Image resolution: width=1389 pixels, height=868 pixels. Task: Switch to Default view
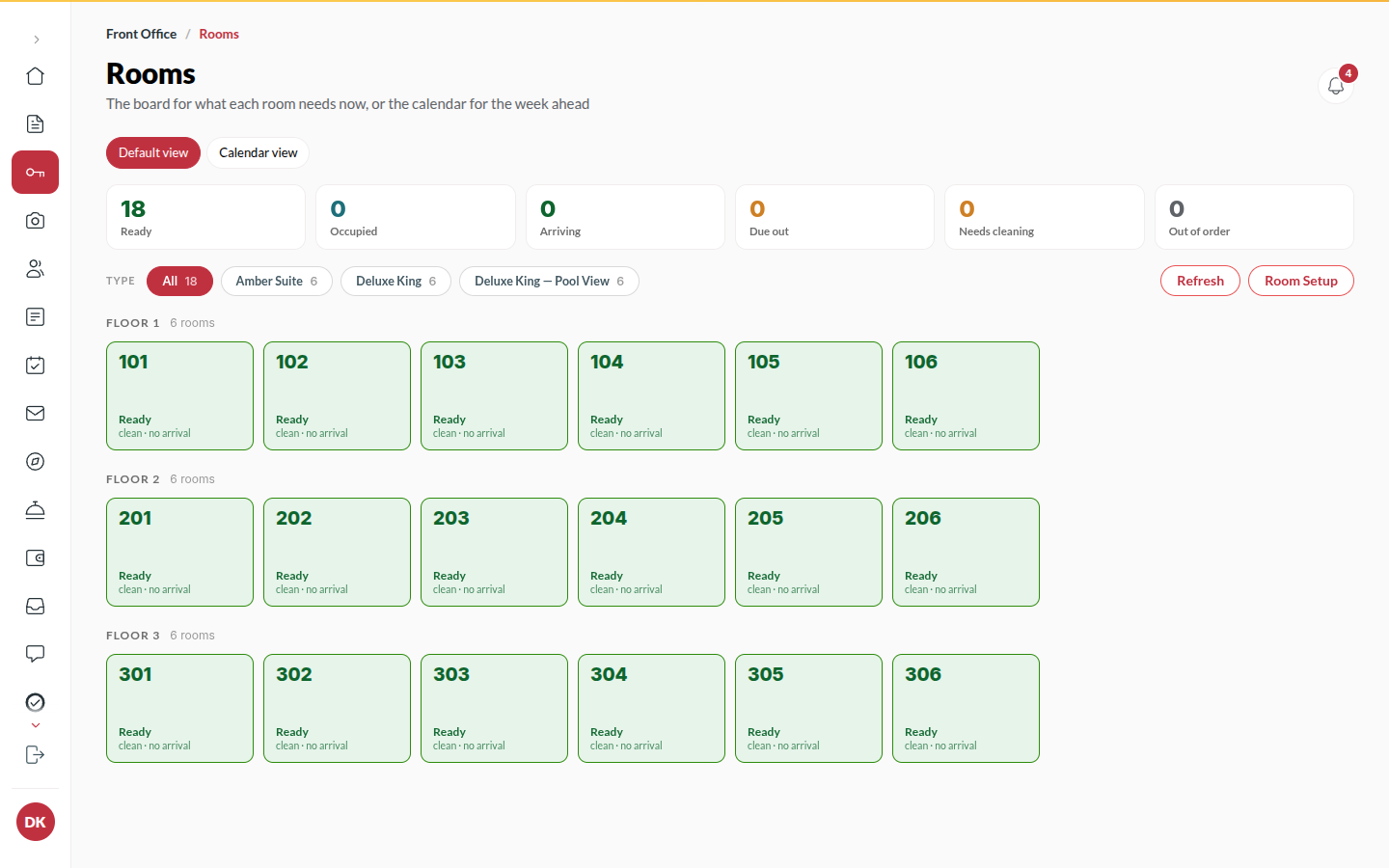point(153,152)
